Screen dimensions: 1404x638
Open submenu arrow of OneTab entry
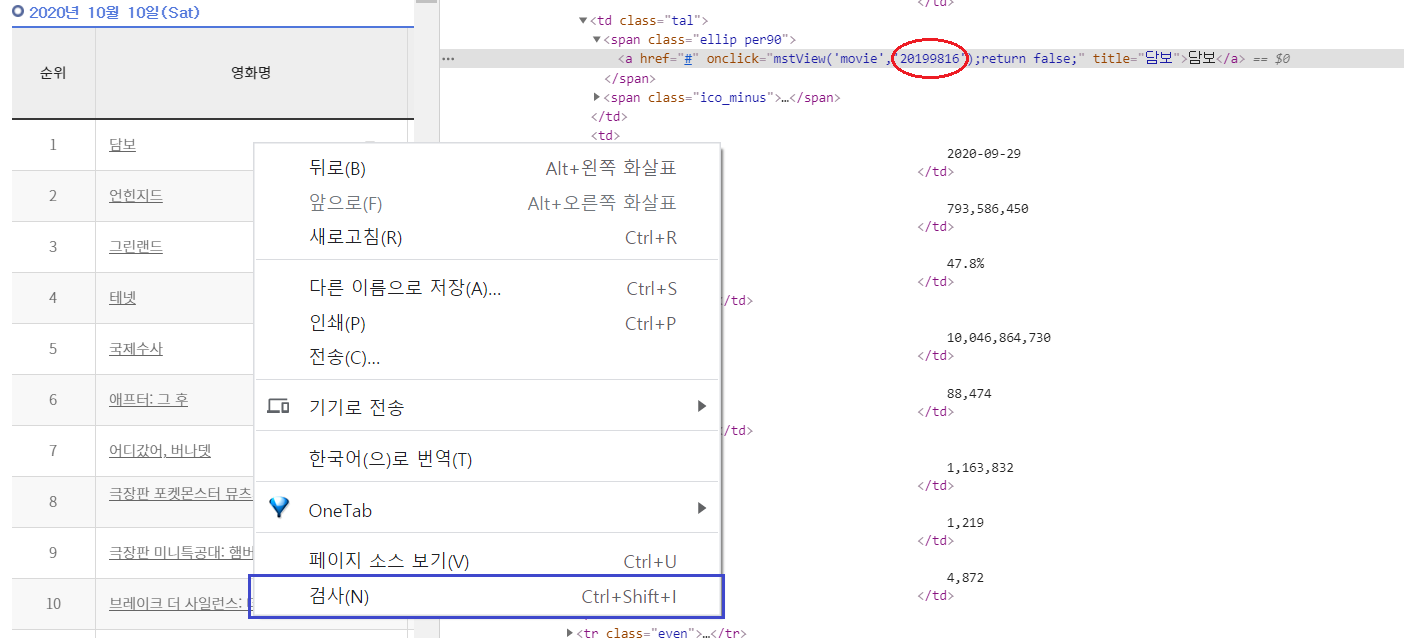click(701, 508)
